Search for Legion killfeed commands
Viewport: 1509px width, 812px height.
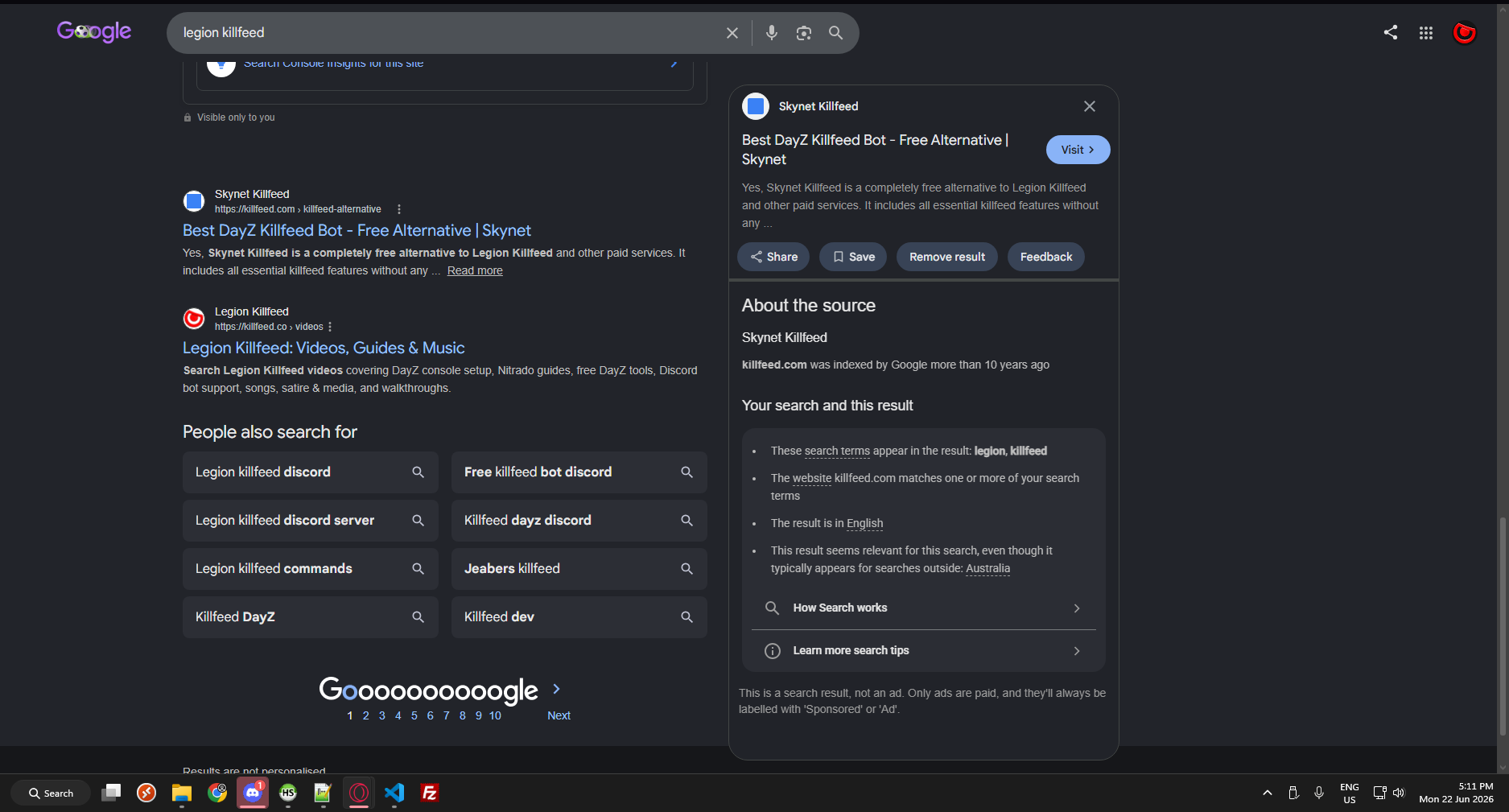(x=311, y=569)
